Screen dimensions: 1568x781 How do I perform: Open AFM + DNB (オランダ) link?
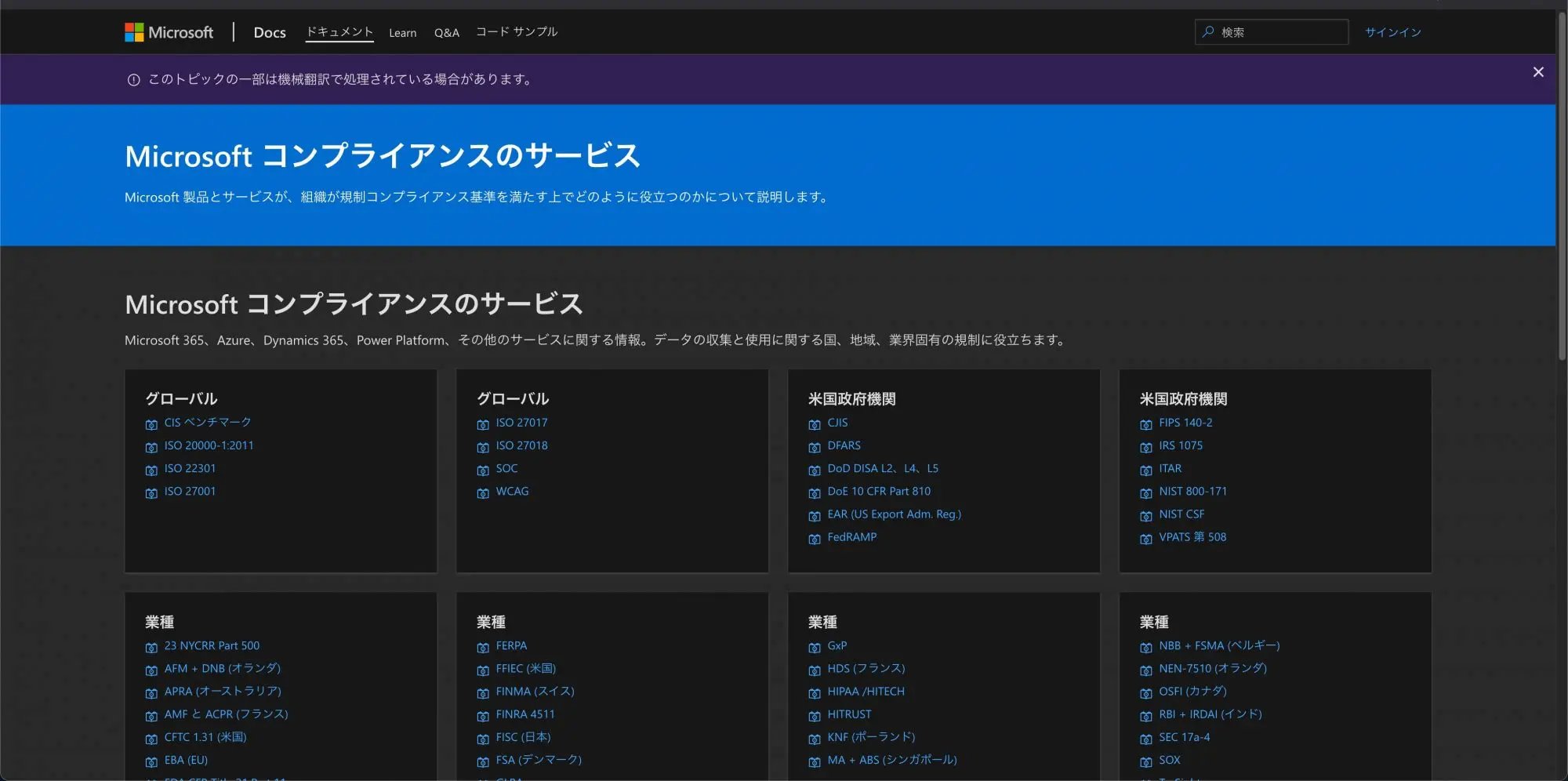(223, 668)
